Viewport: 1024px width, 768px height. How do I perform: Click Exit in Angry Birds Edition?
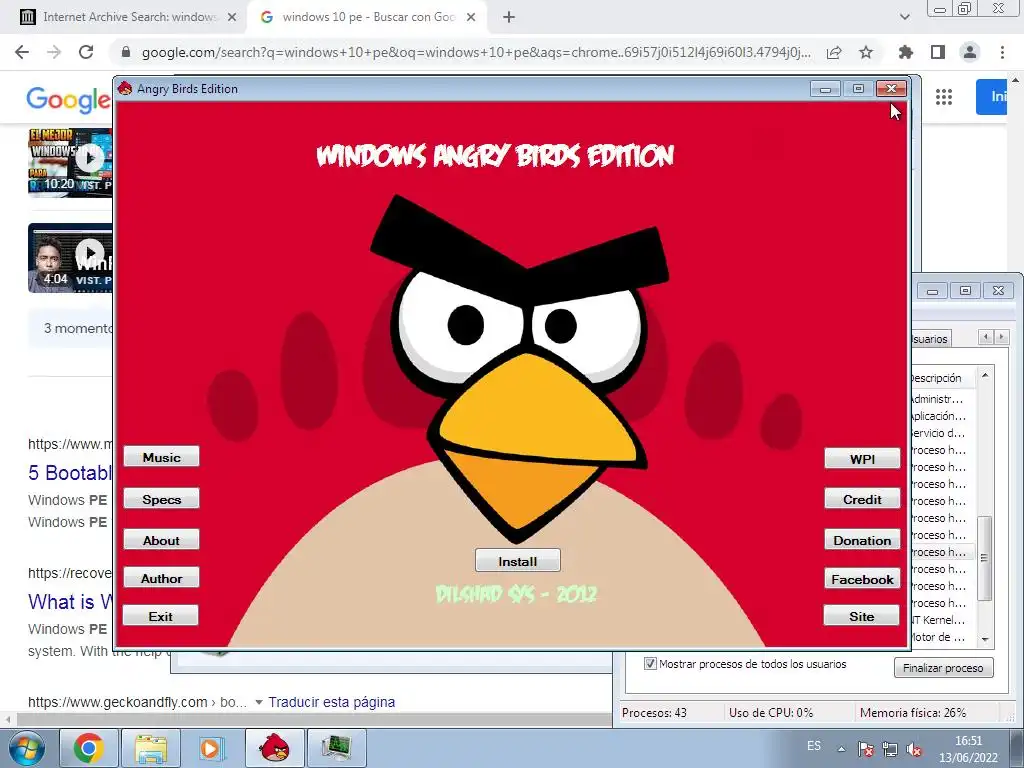click(x=161, y=616)
